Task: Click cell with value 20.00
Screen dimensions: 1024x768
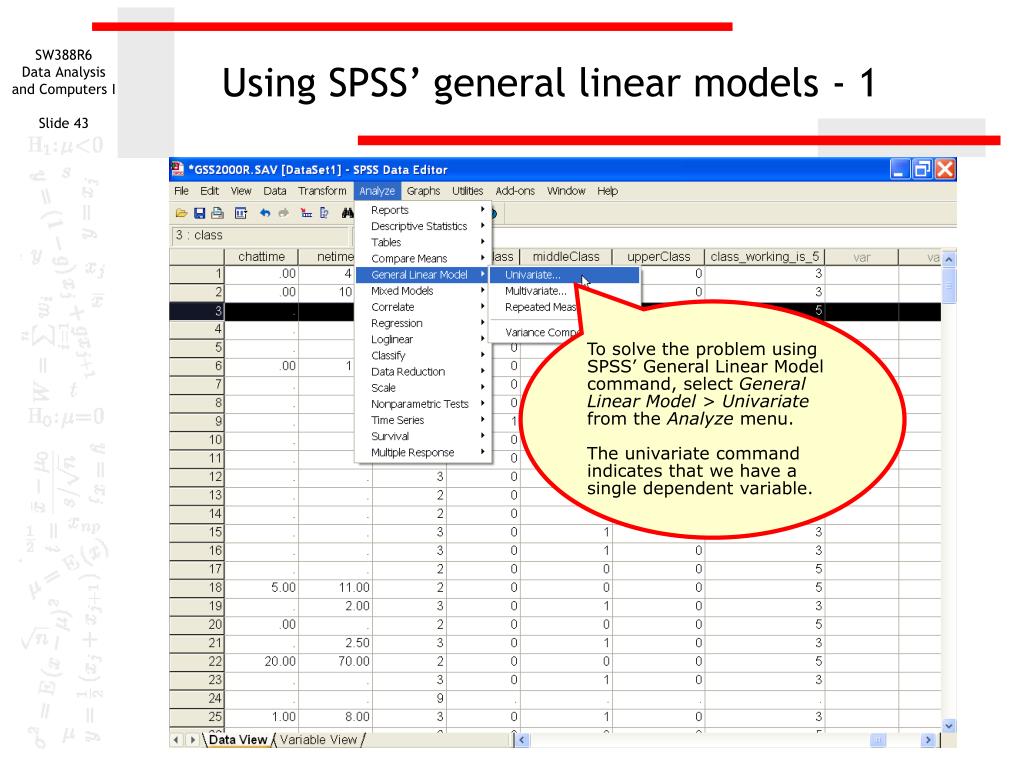Action: click(261, 662)
